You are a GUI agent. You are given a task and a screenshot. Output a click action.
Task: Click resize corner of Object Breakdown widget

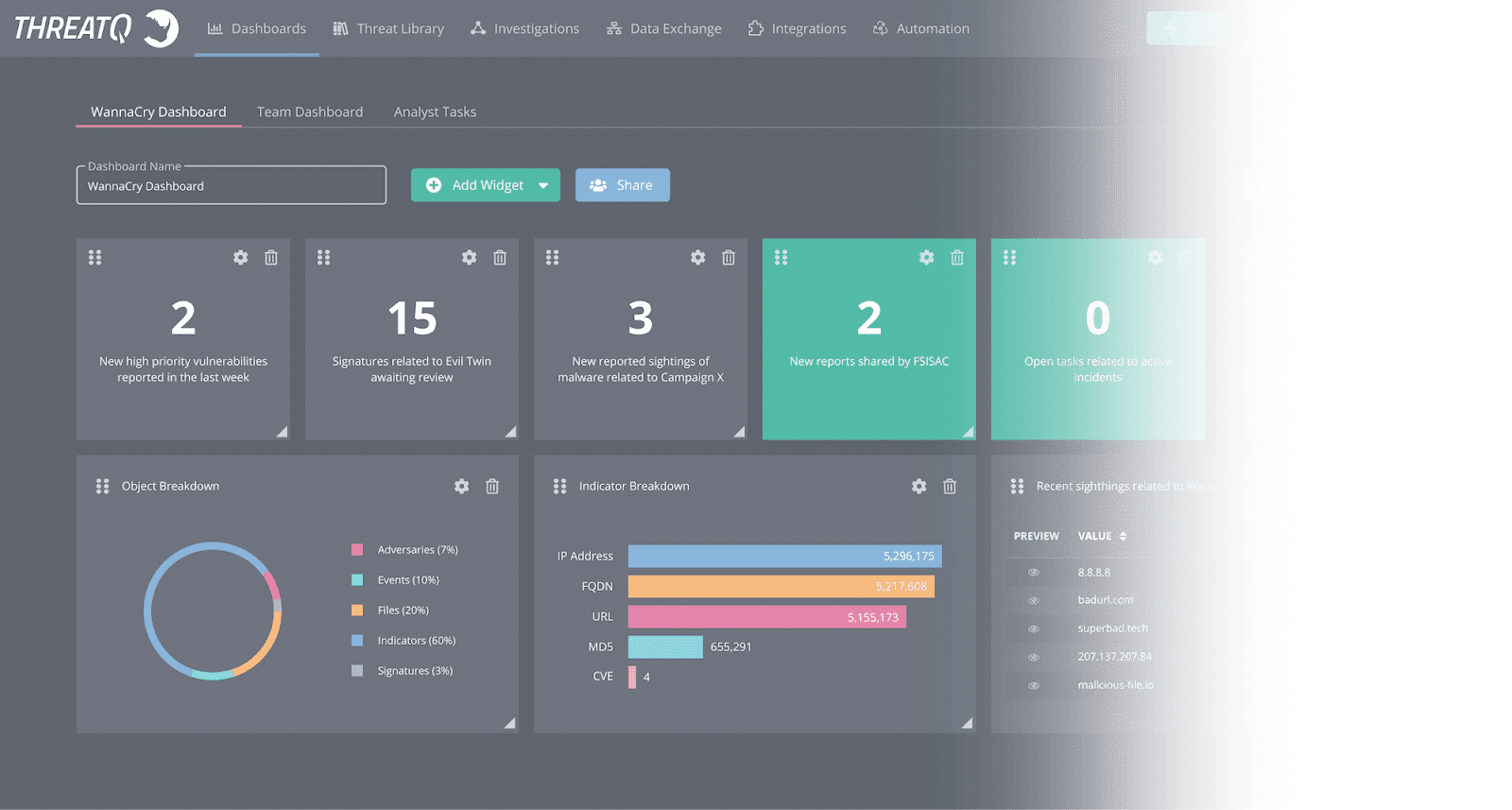pos(510,723)
